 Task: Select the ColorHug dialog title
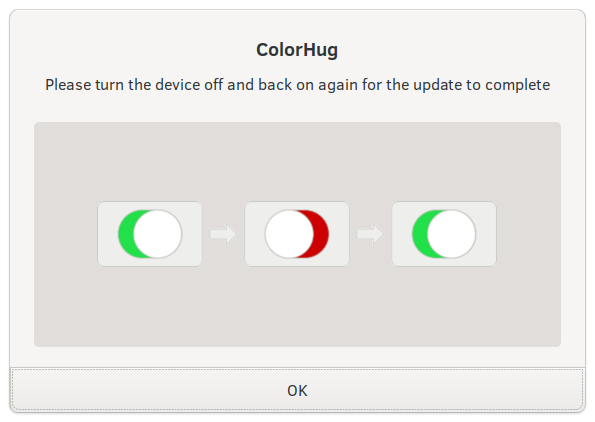(297, 50)
